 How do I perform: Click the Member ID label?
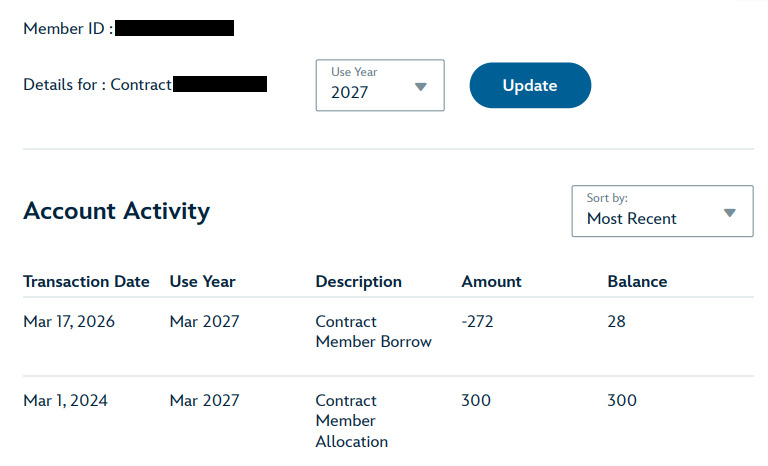pyautogui.click(x=68, y=28)
